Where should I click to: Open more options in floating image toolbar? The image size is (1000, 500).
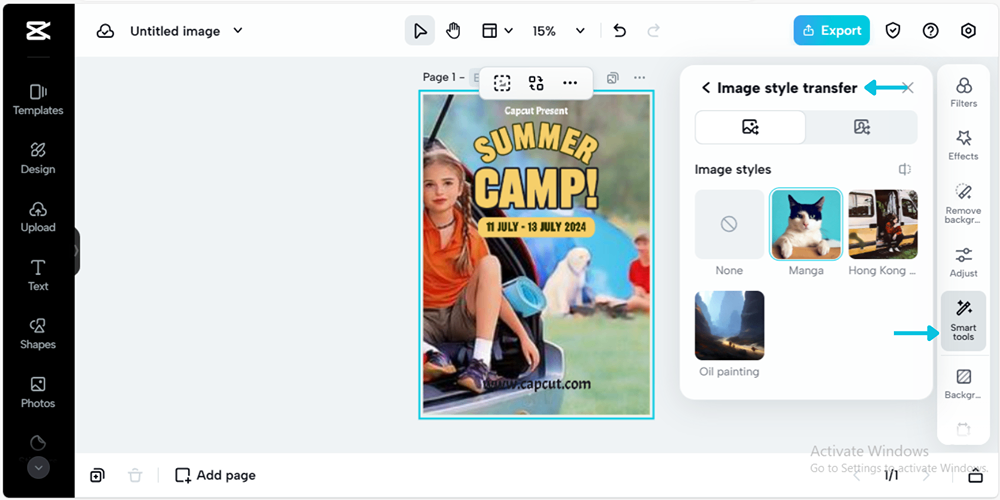coord(570,83)
